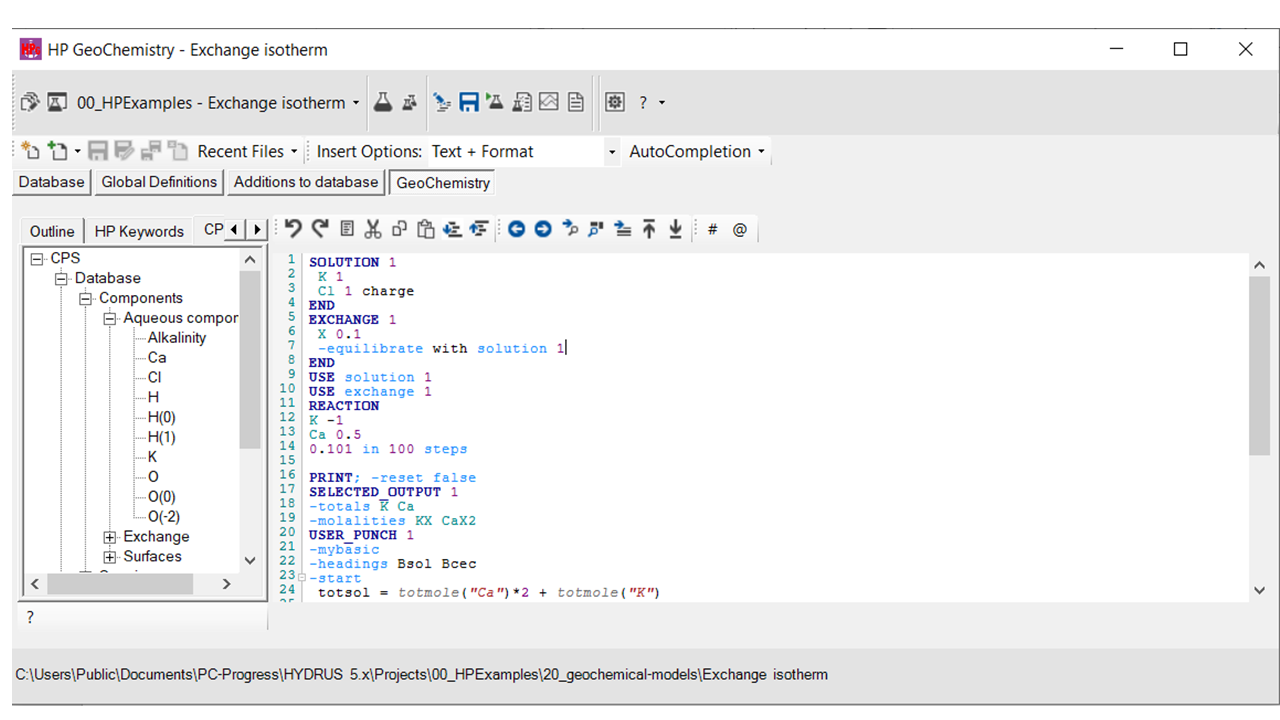Switch to the Global Definitions tab

point(159,182)
